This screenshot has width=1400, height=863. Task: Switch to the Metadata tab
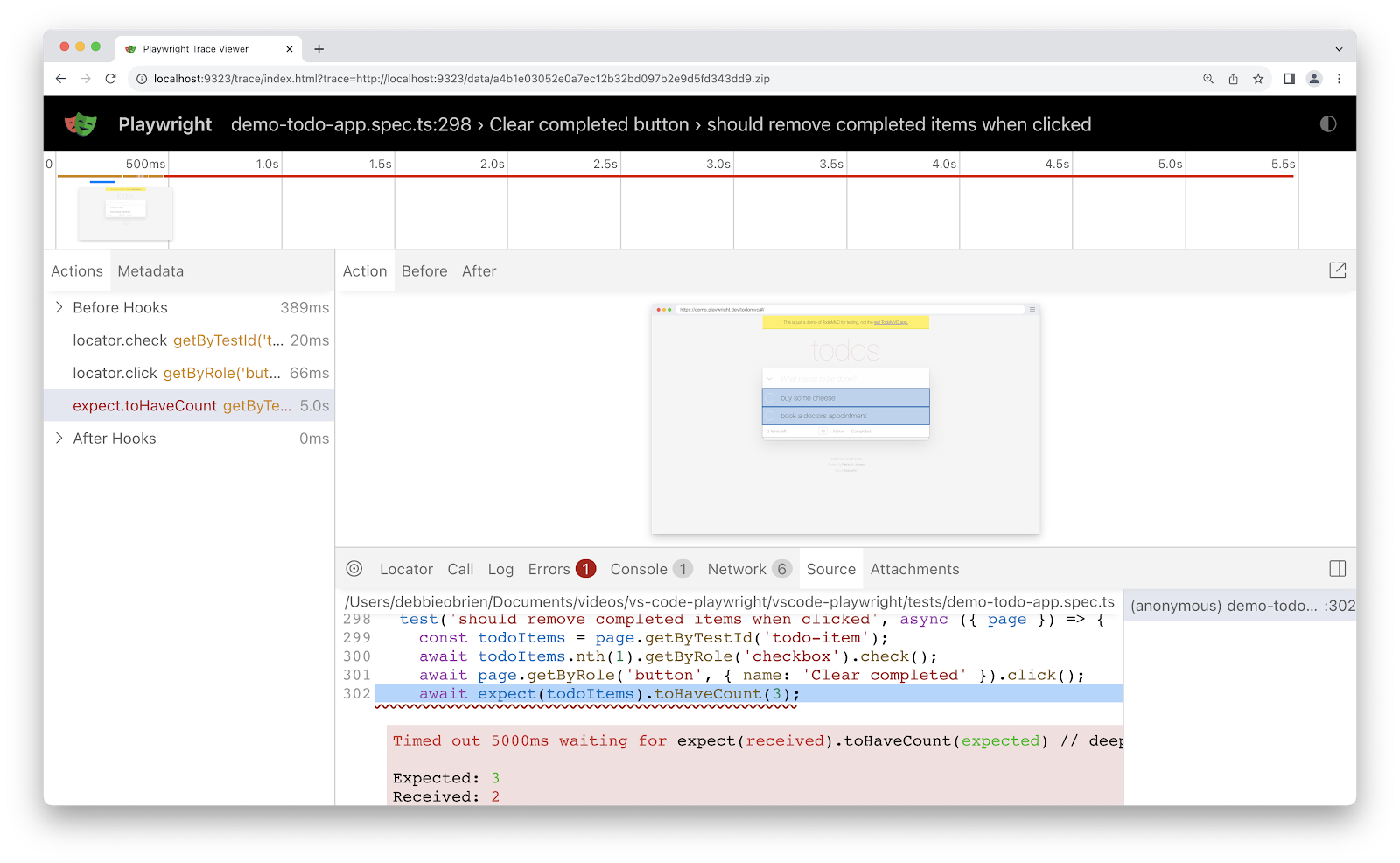point(150,271)
